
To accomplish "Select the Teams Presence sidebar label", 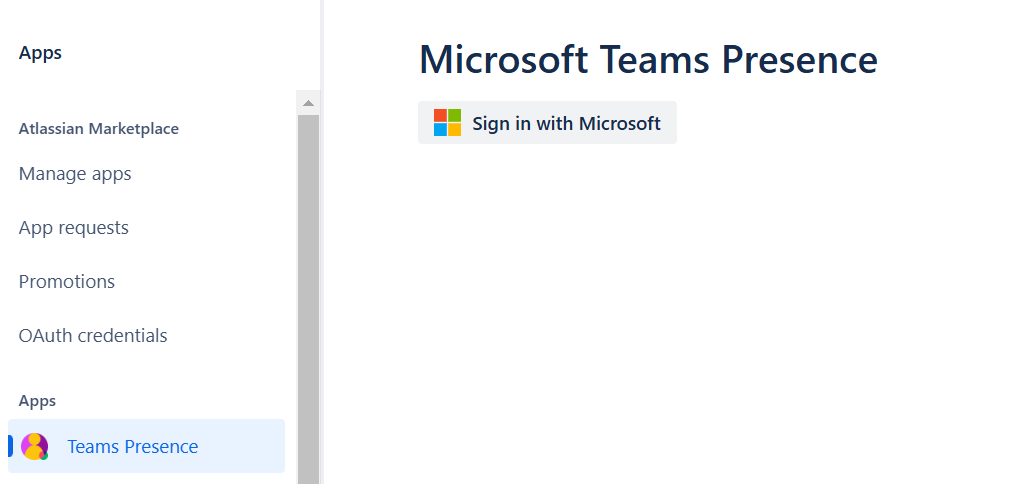I will (133, 447).
